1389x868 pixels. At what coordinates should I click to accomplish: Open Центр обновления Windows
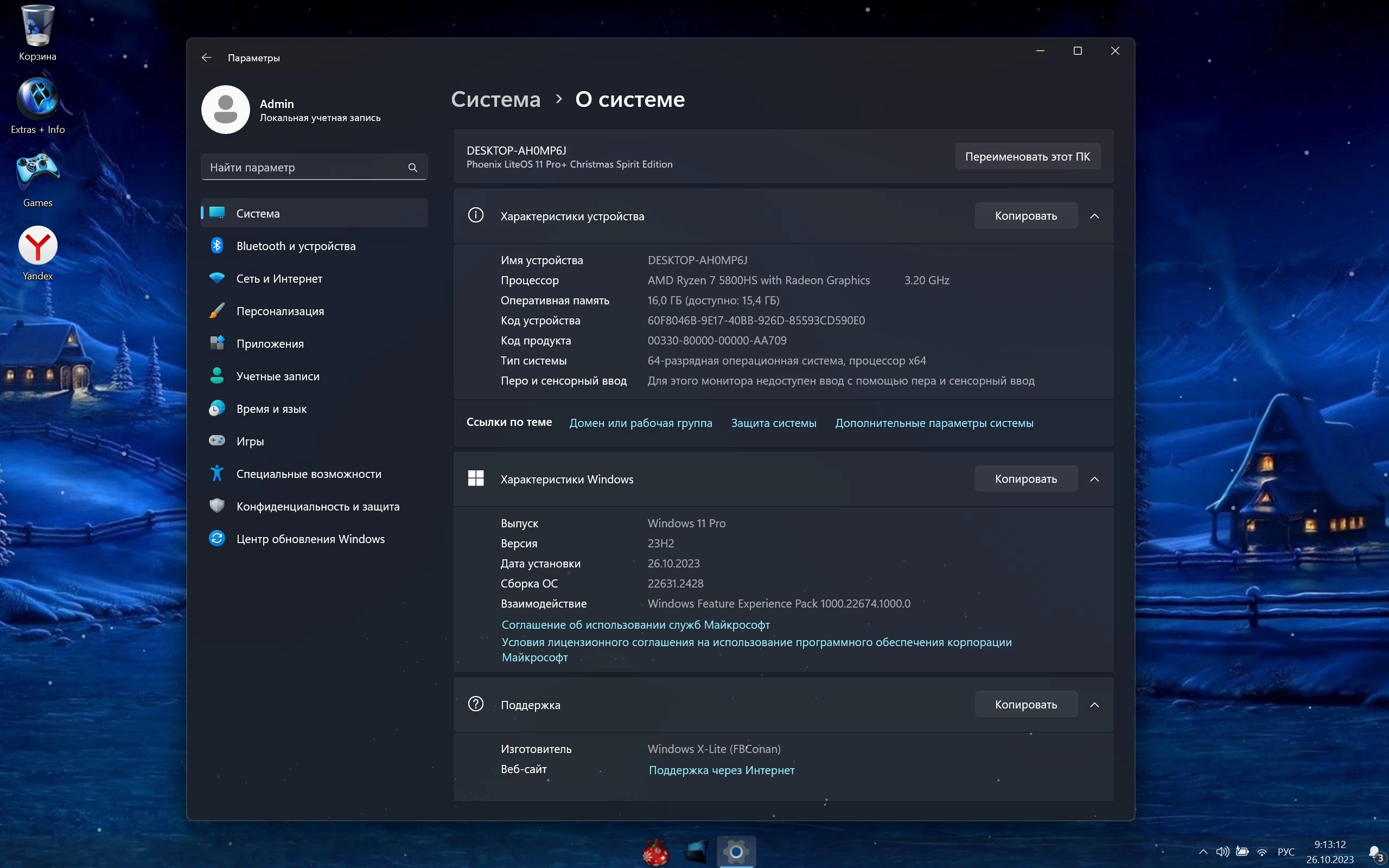coord(310,539)
